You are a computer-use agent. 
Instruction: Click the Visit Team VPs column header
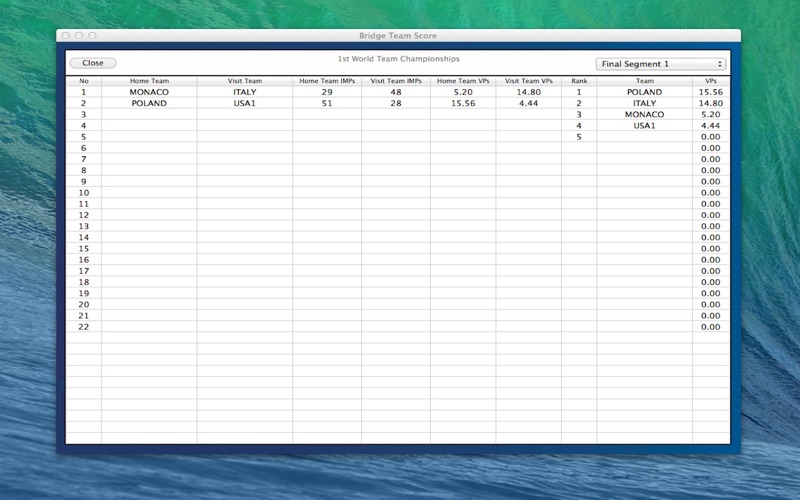click(x=529, y=81)
